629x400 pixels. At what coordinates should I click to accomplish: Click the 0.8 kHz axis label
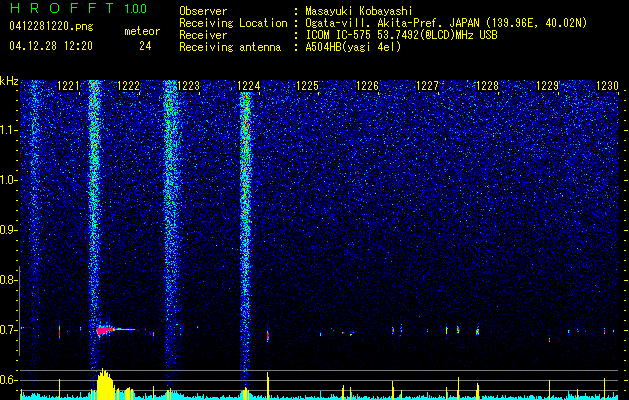tap(8, 280)
